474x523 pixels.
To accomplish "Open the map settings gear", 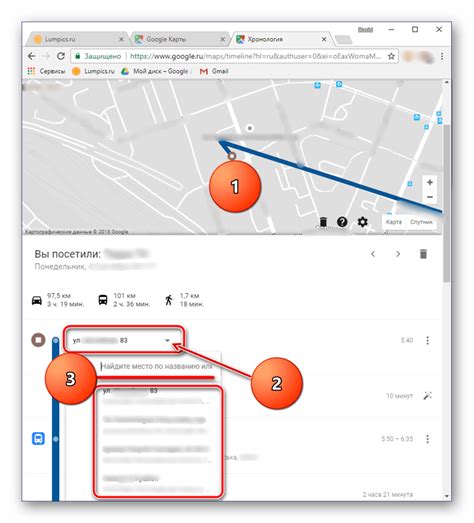I will coord(363,222).
